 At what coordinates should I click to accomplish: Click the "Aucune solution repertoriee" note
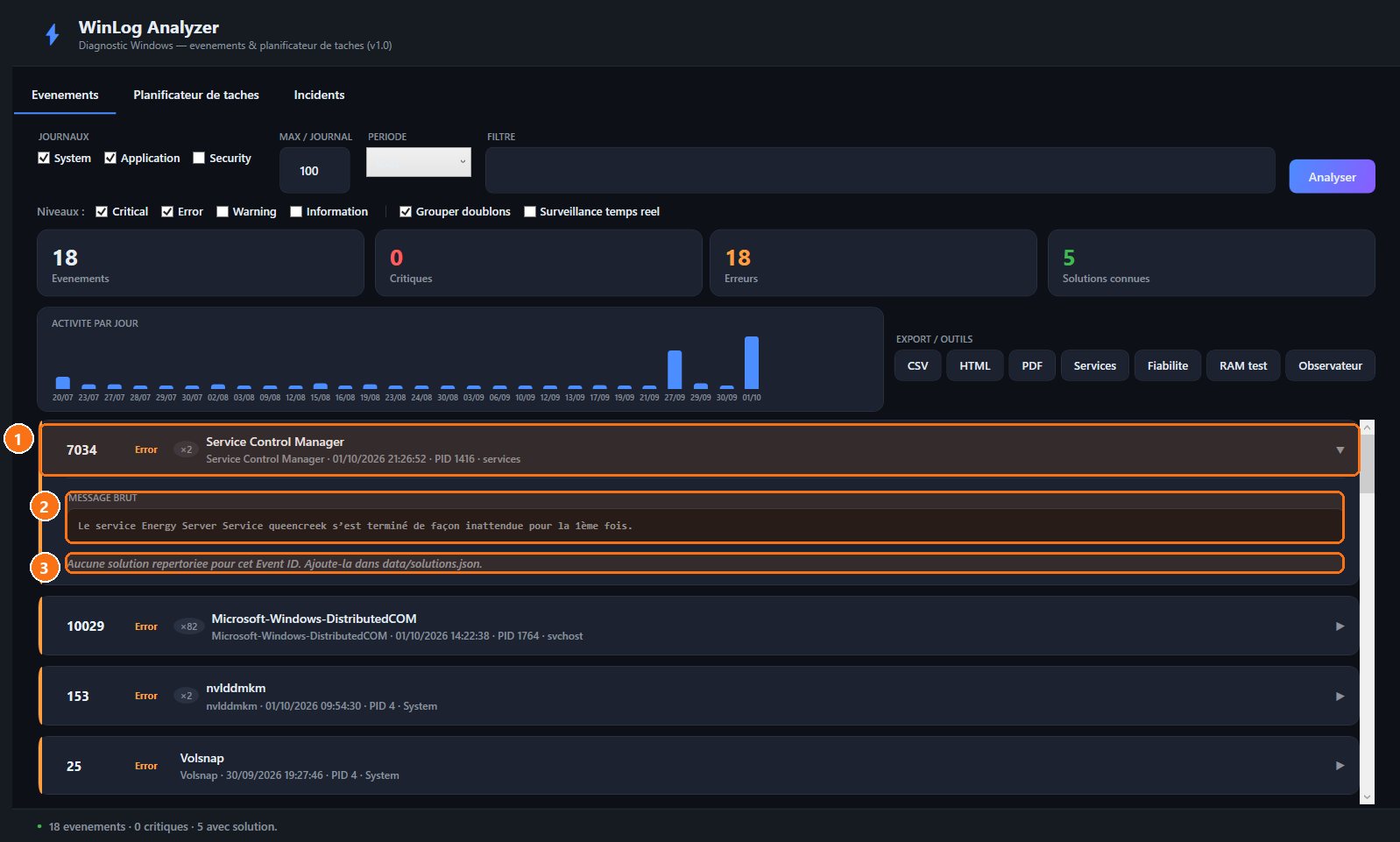point(274,563)
